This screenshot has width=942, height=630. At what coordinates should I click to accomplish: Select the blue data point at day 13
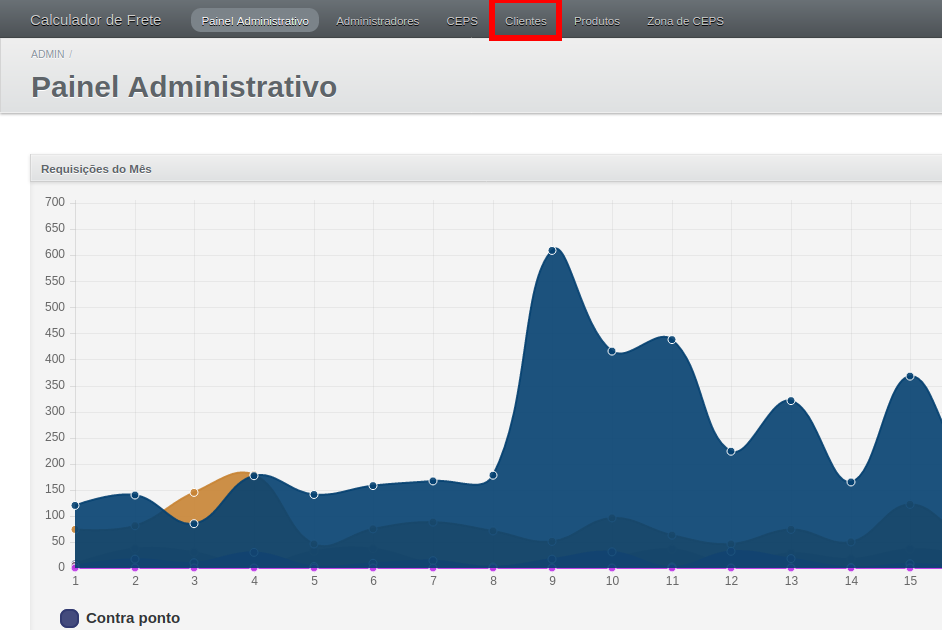click(x=791, y=401)
